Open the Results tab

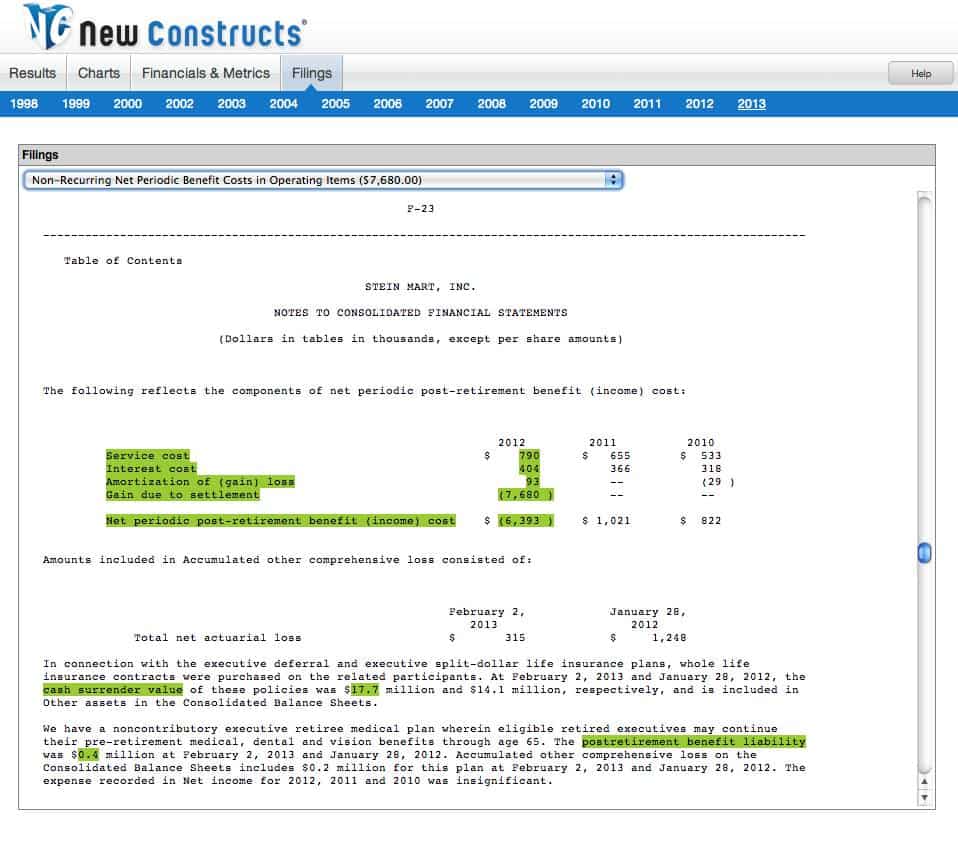(32, 73)
